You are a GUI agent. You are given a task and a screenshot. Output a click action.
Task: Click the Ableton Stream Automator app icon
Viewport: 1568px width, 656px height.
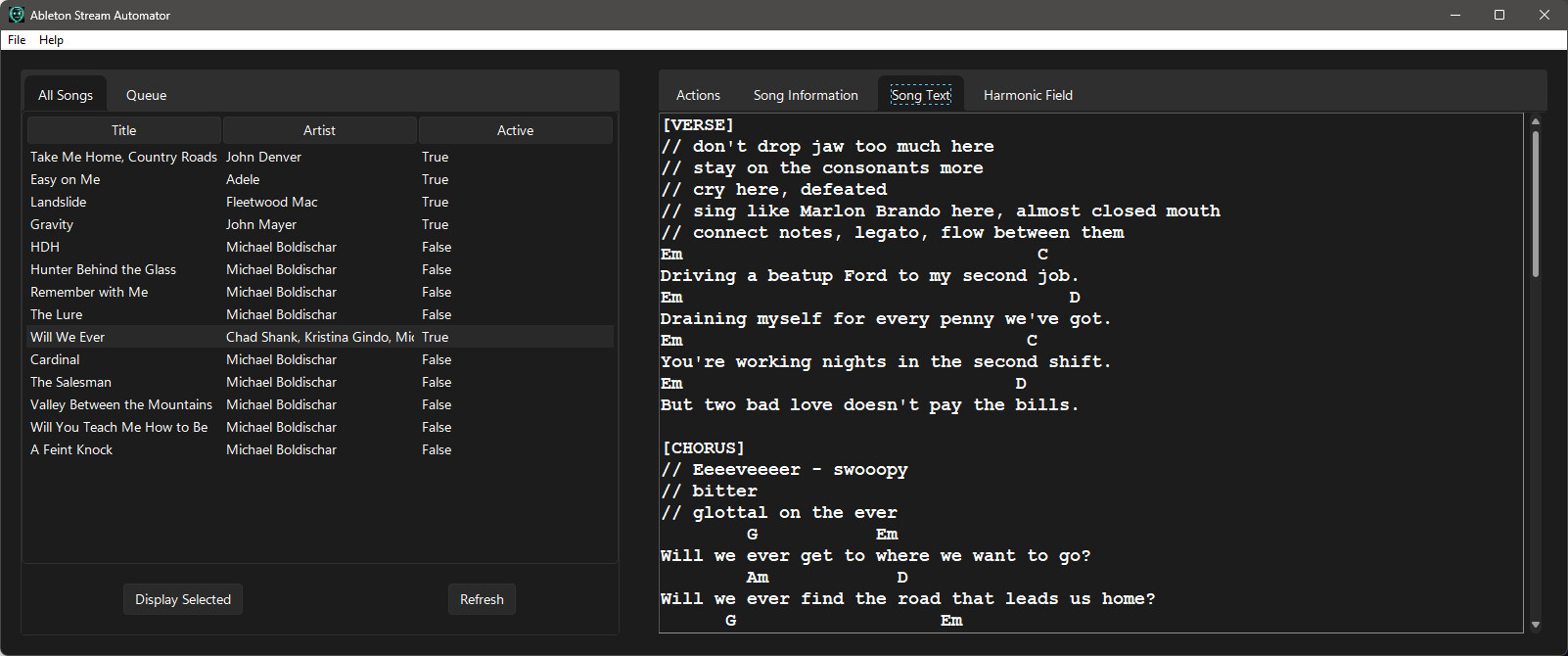click(17, 15)
